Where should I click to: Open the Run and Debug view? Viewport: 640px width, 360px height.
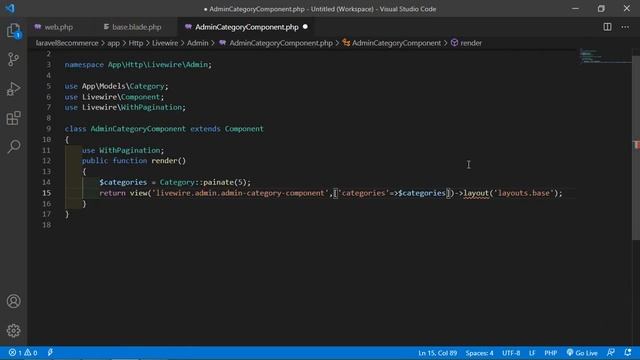13,89
